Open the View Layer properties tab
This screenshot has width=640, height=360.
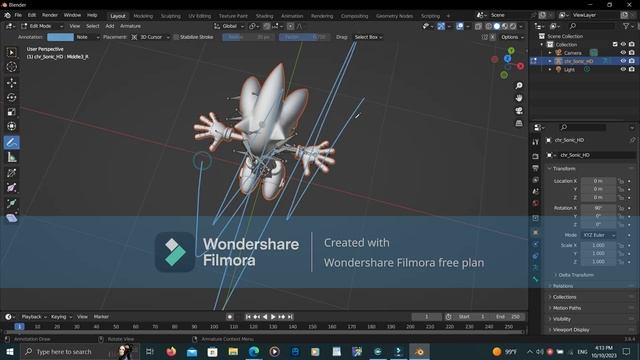point(536,180)
